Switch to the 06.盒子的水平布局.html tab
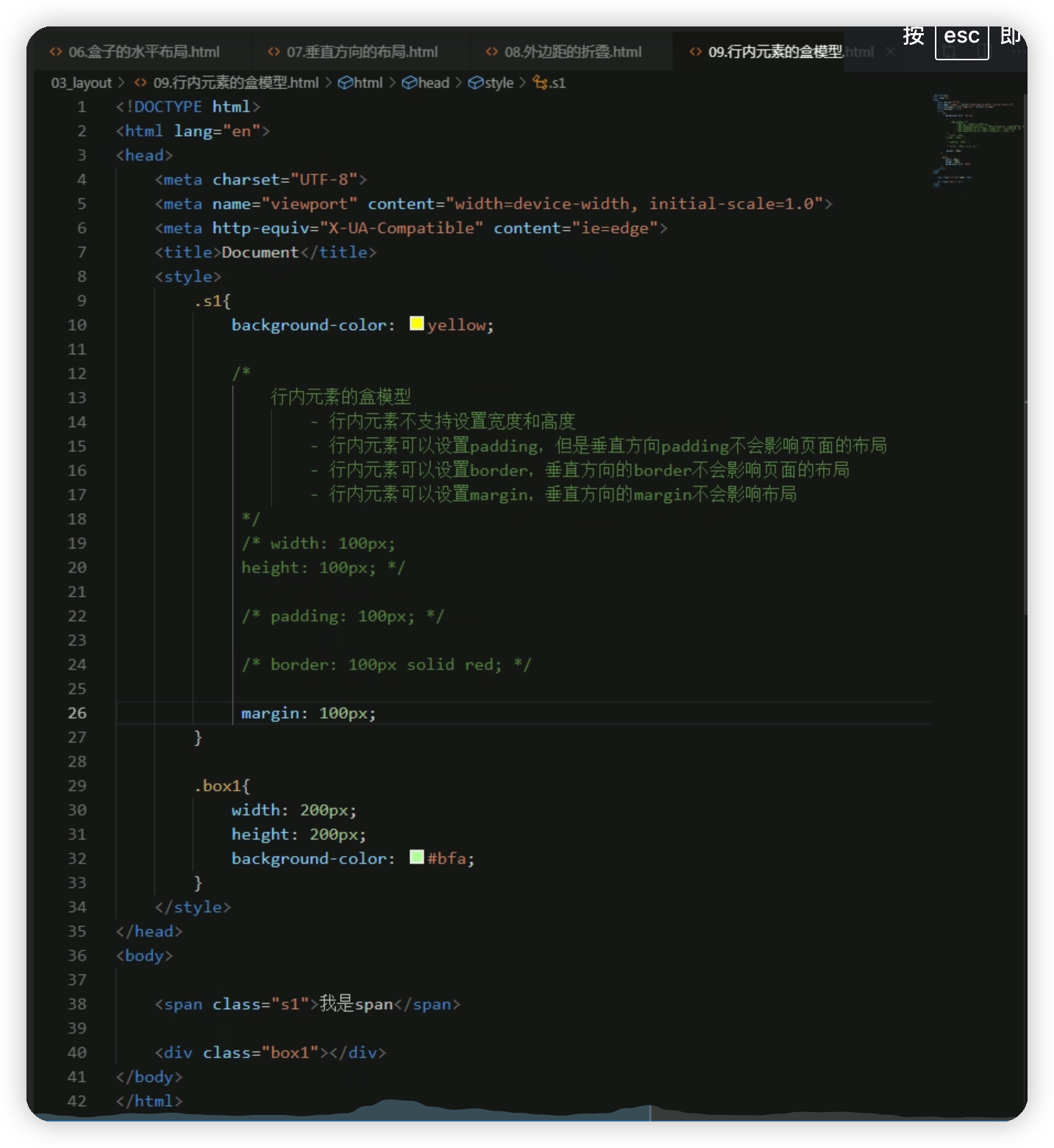The height and width of the screenshot is (1148, 1054). (135, 51)
